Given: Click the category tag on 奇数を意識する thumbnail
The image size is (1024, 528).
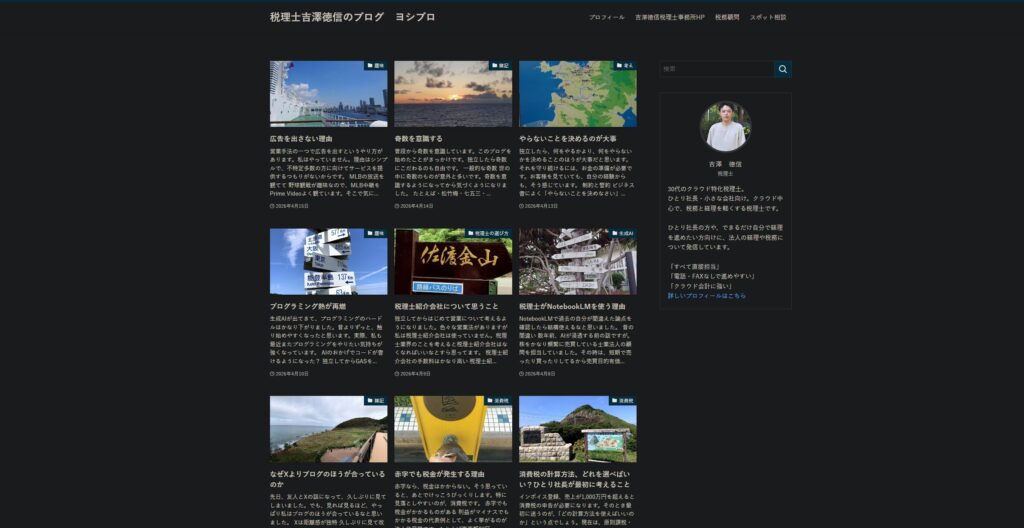Looking at the screenshot, I should pos(499,66).
